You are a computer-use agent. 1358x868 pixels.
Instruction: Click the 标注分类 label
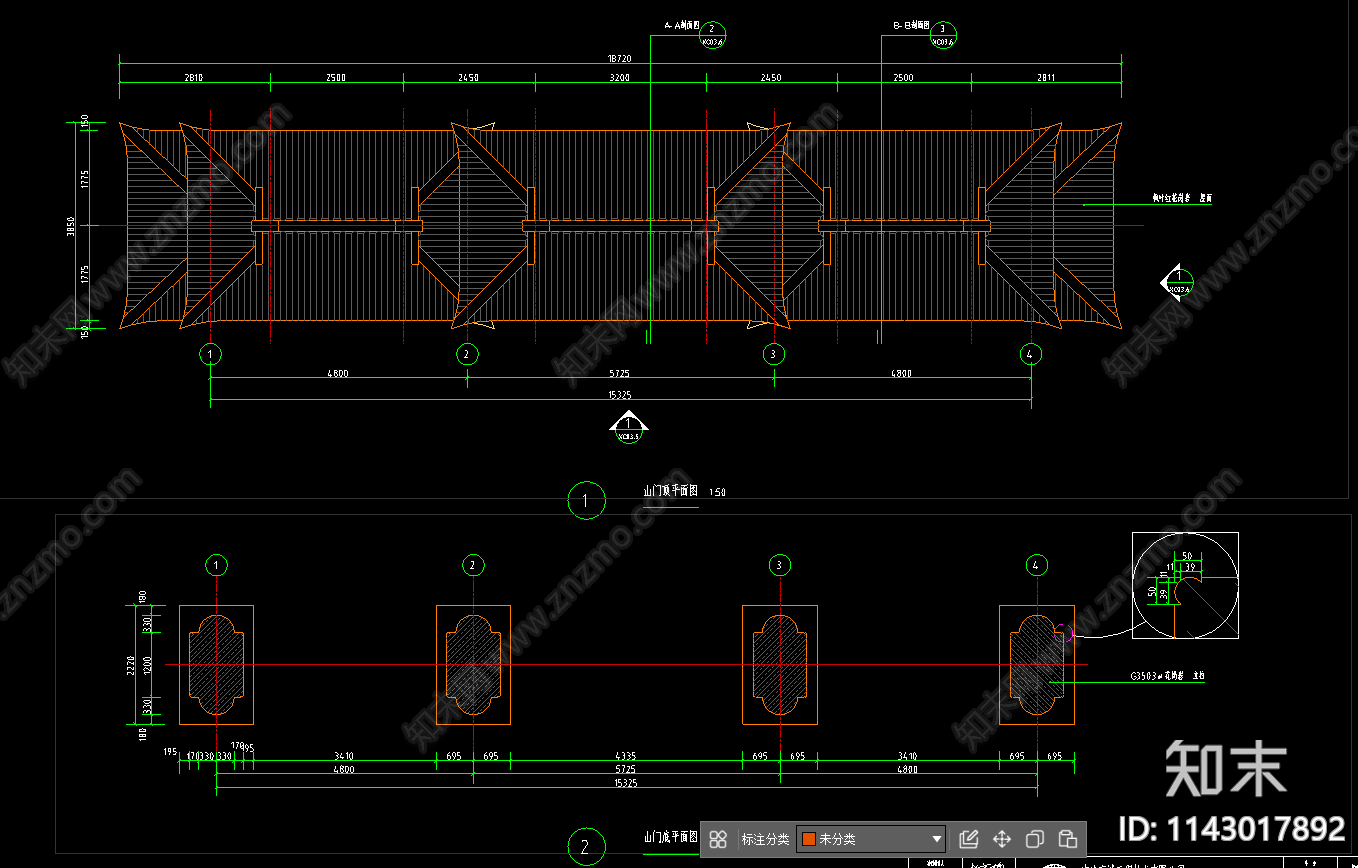765,839
